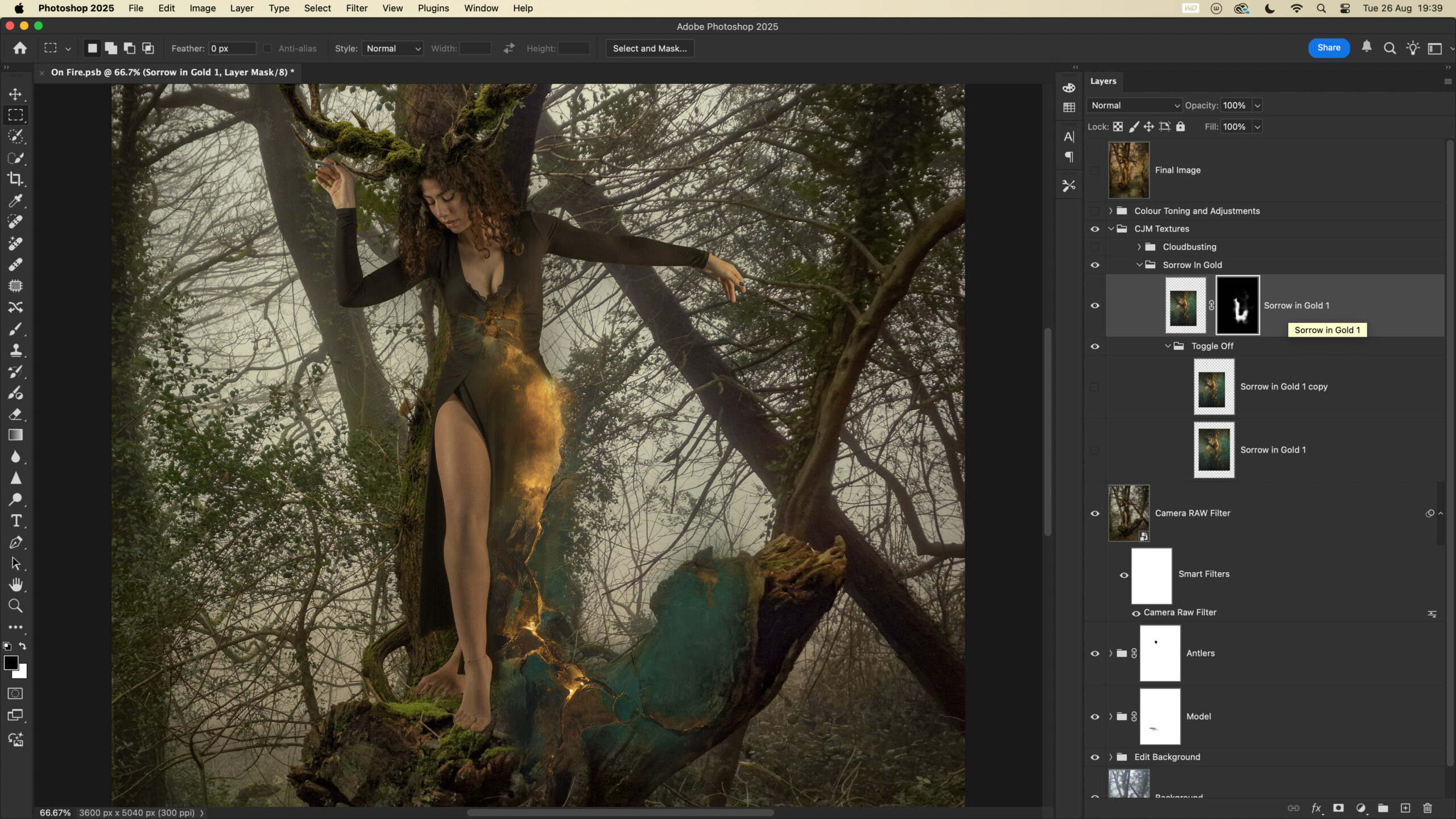Open the Layer menu
1456x819 pixels.
[241, 9]
